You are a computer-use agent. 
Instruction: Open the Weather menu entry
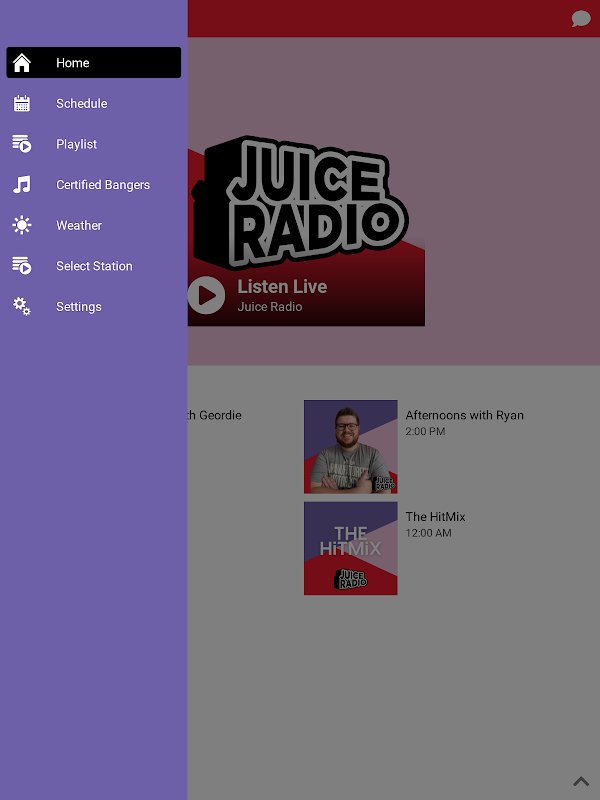[93, 225]
